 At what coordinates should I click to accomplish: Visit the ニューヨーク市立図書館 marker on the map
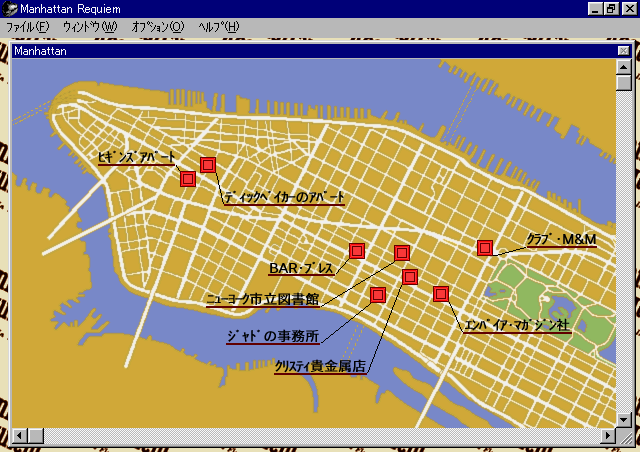[402, 253]
